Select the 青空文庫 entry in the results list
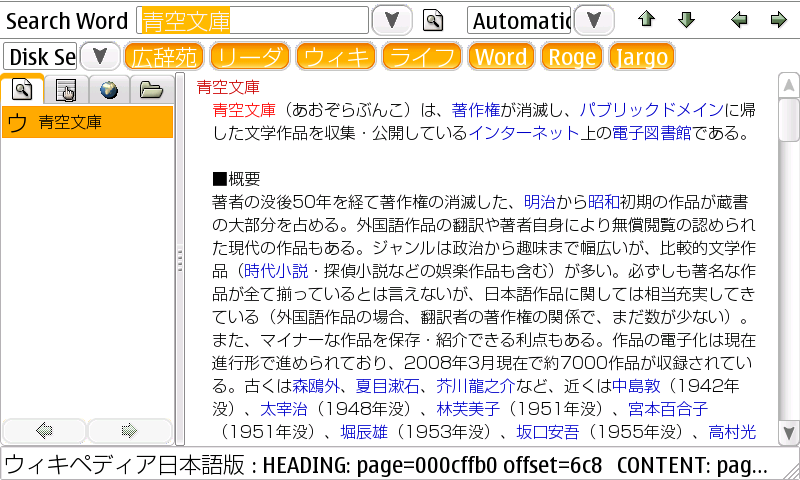Viewport: 800px width, 480px height. pyautogui.click(x=70, y=123)
